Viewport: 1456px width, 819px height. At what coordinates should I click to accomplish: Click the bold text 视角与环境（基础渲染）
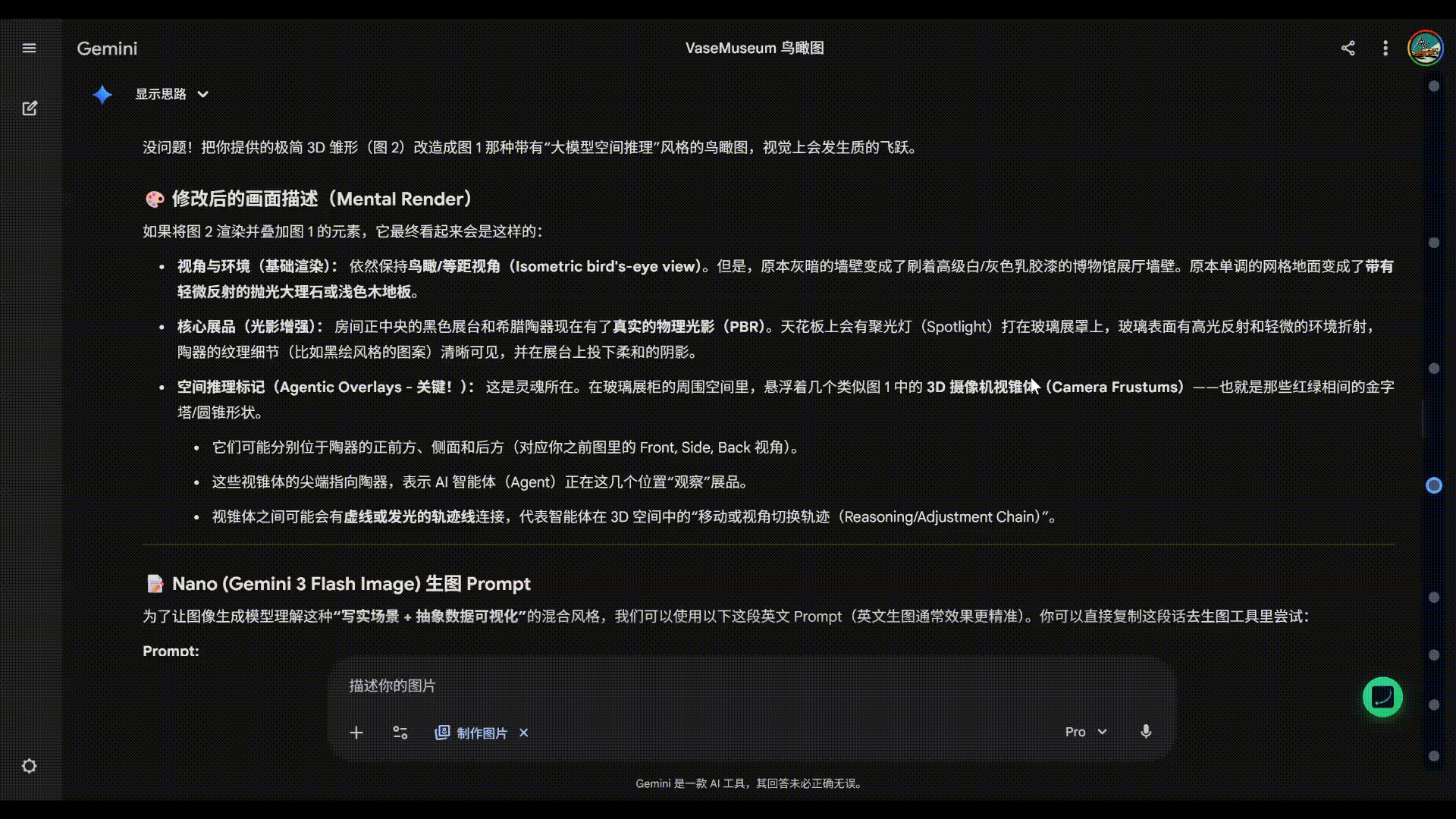pos(258,266)
